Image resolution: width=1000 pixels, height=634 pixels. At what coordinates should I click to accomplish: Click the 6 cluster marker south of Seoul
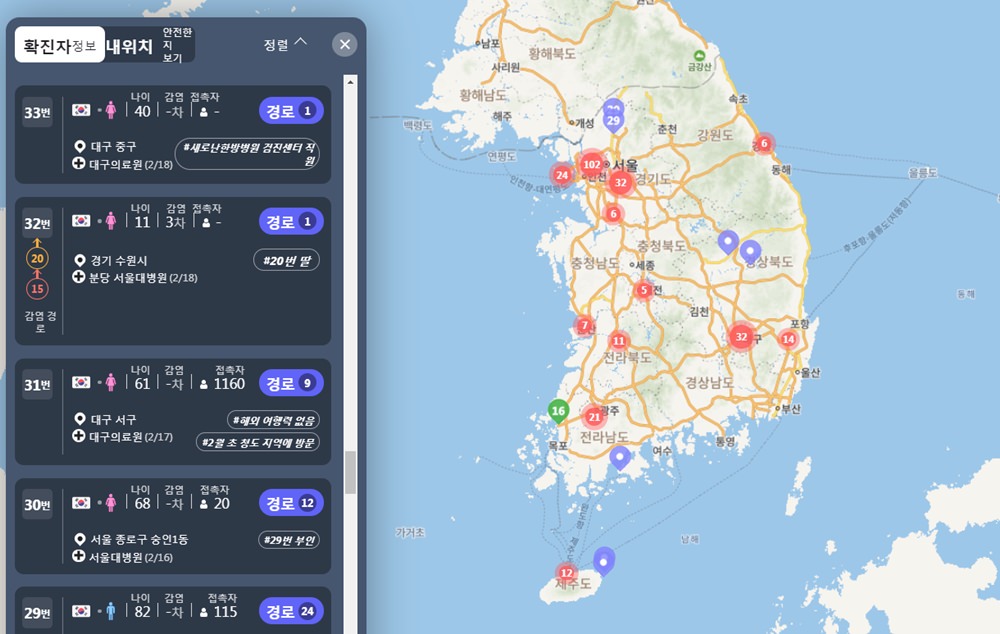(x=613, y=214)
